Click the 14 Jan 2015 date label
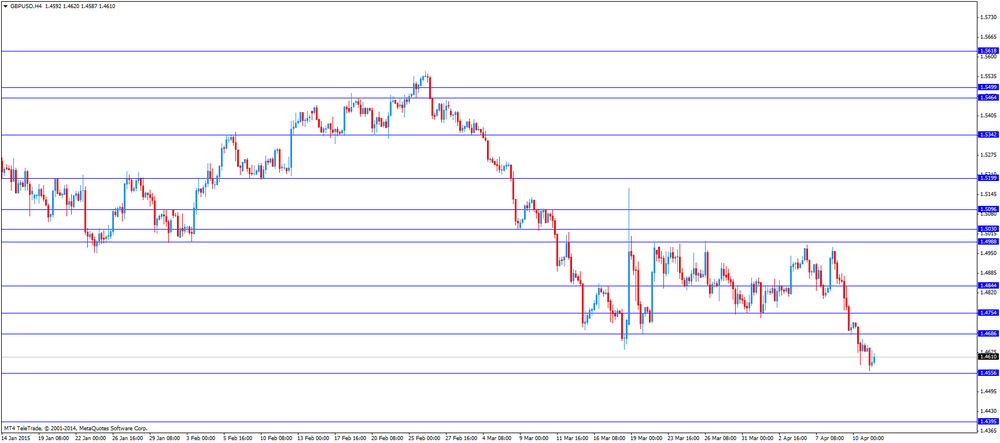The image size is (1000, 443). [17, 439]
